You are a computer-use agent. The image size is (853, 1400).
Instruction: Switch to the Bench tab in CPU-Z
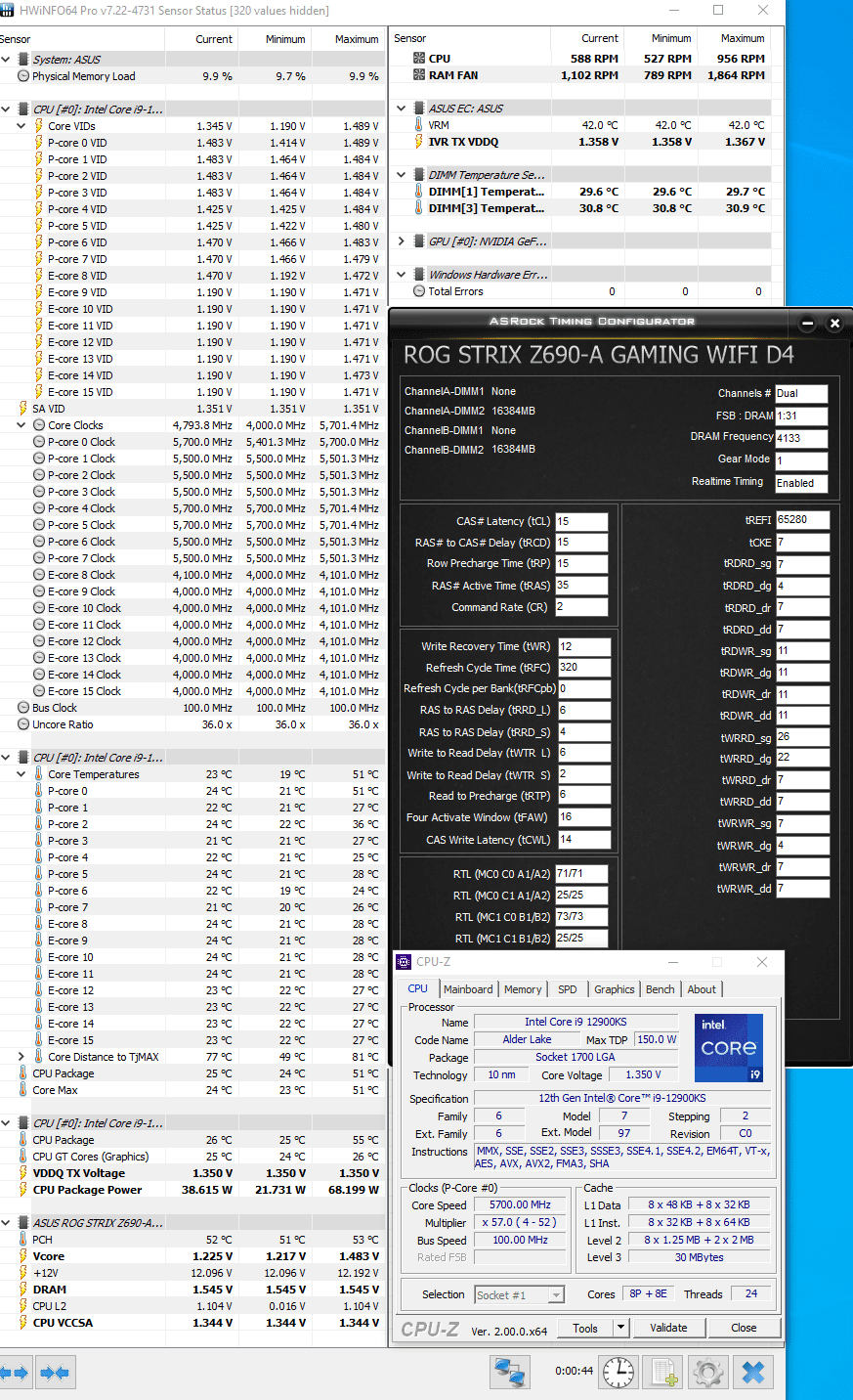pyautogui.click(x=661, y=989)
